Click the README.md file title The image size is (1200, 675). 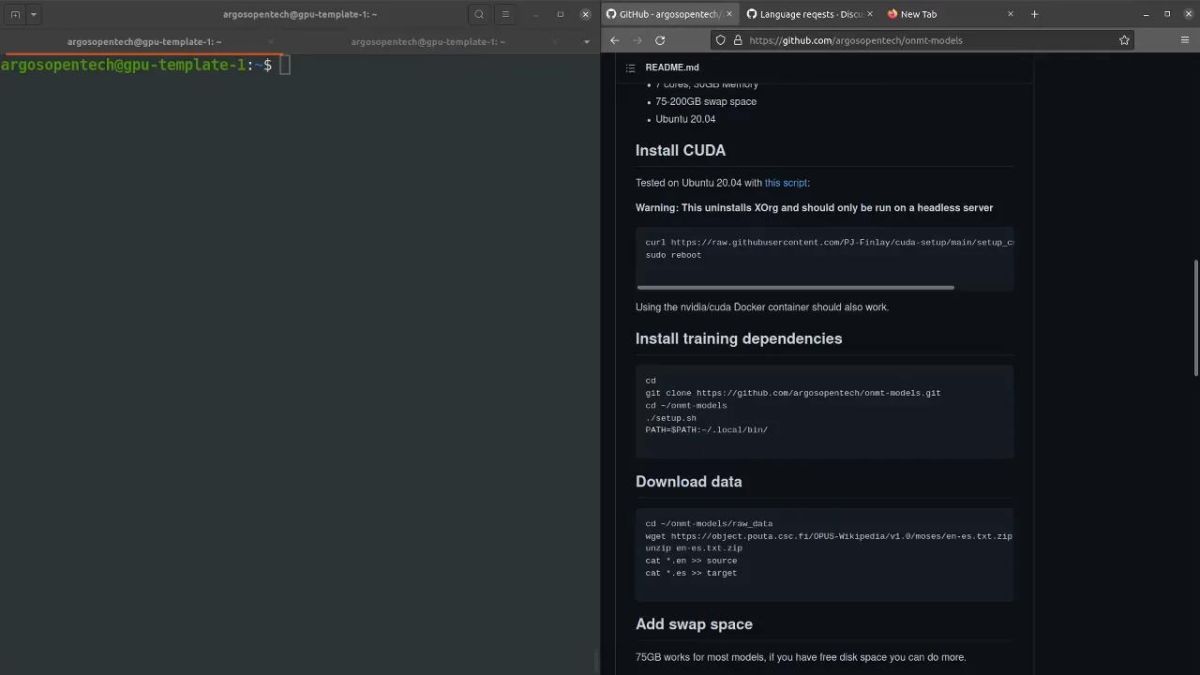[672, 68]
